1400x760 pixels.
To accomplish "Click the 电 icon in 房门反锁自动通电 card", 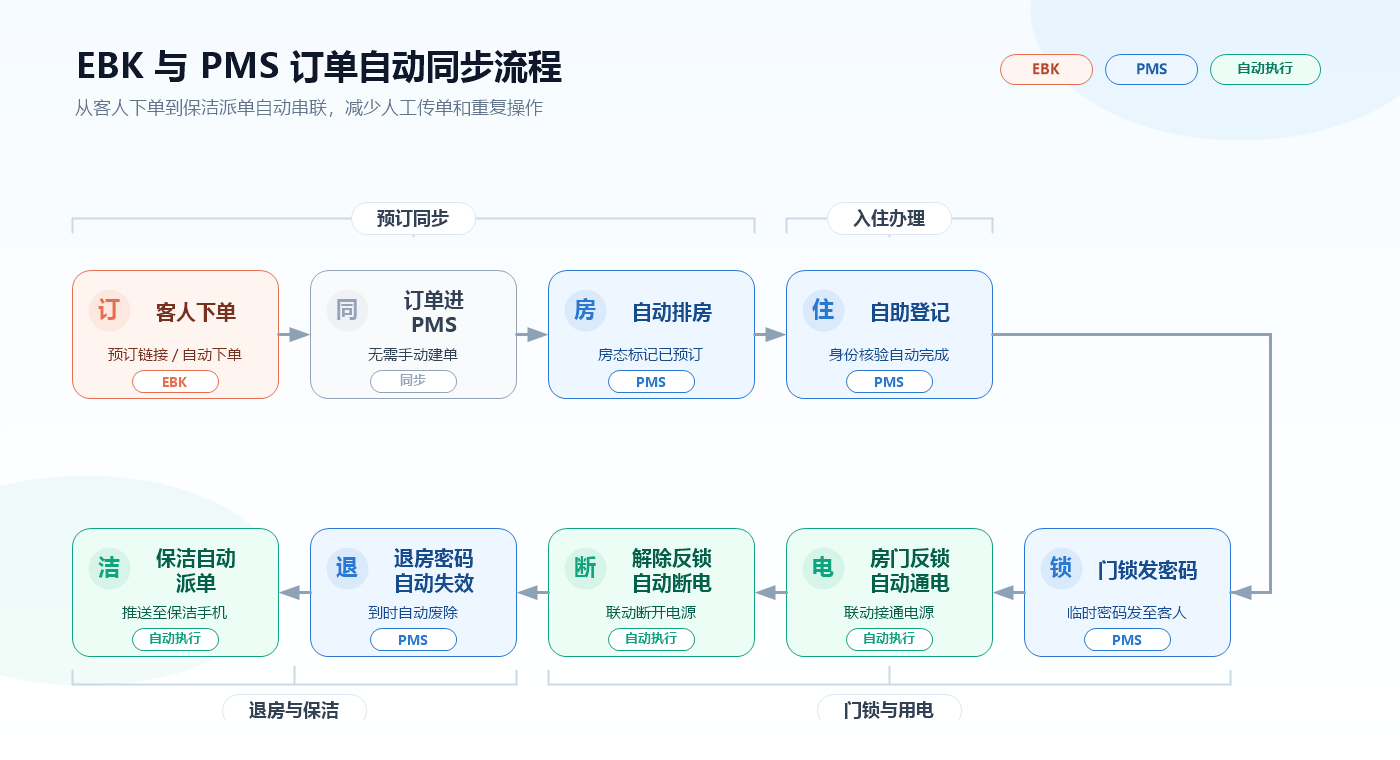I will [x=823, y=569].
